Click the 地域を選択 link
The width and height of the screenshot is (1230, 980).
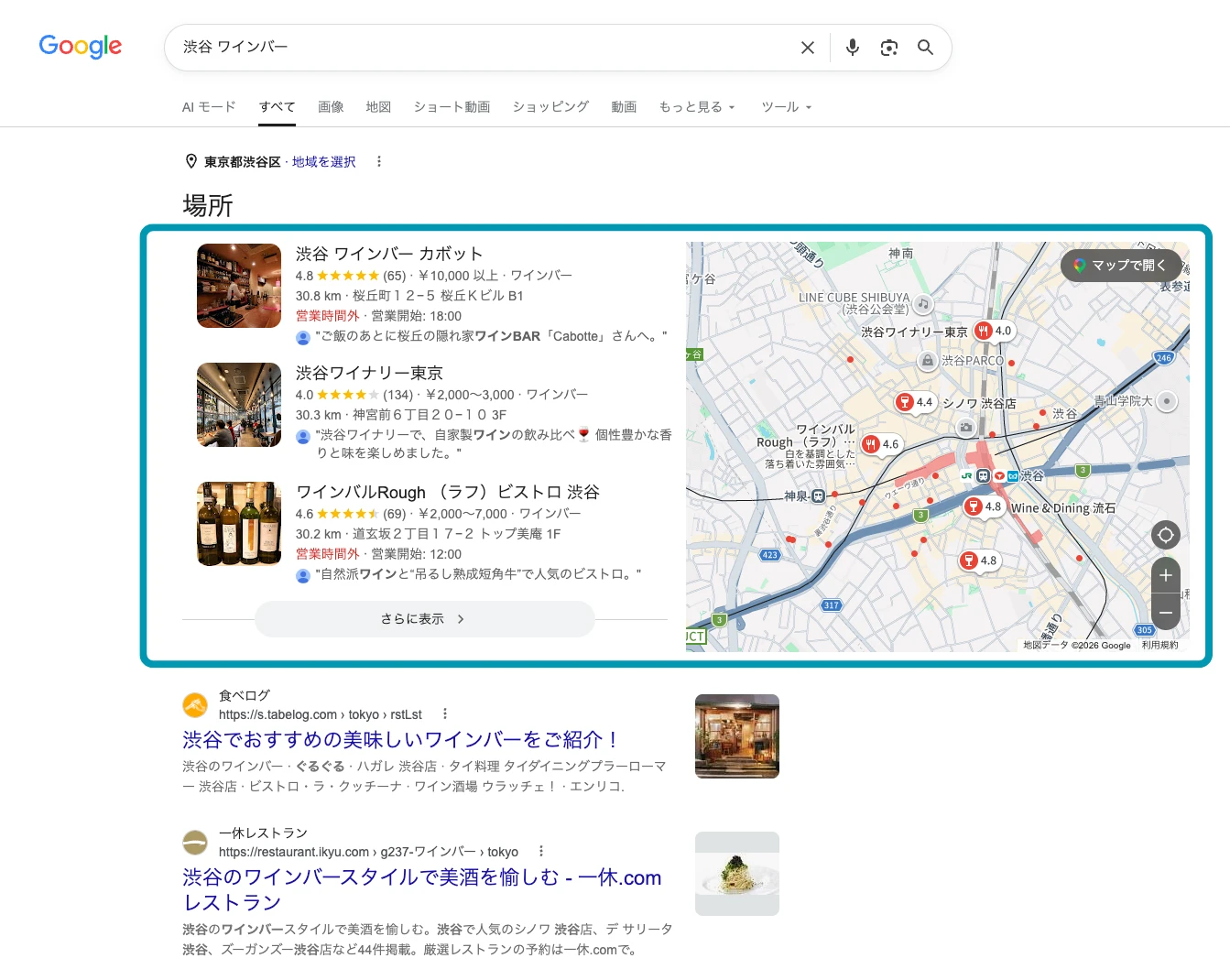(324, 162)
